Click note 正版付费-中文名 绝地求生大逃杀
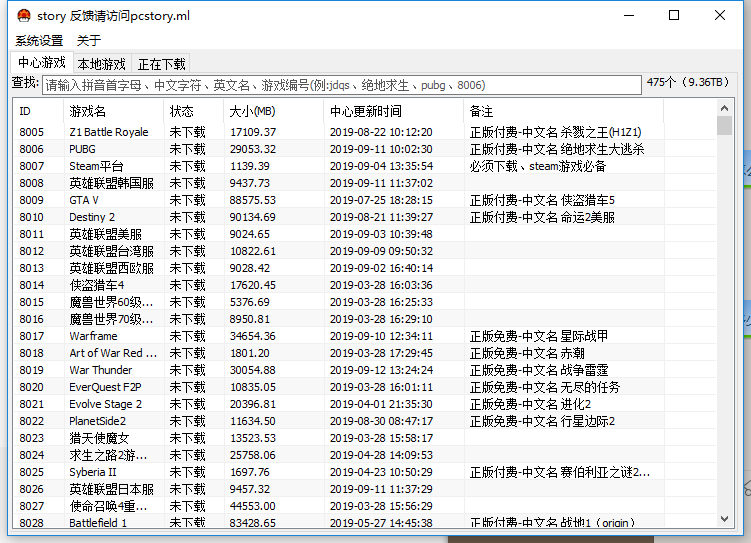751x543 pixels. [x=557, y=149]
